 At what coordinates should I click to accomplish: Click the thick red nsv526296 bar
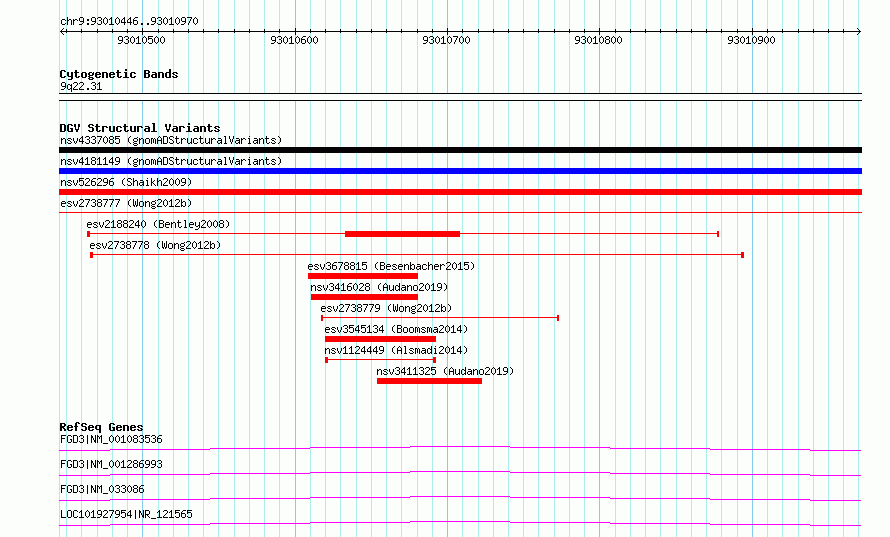(460, 192)
